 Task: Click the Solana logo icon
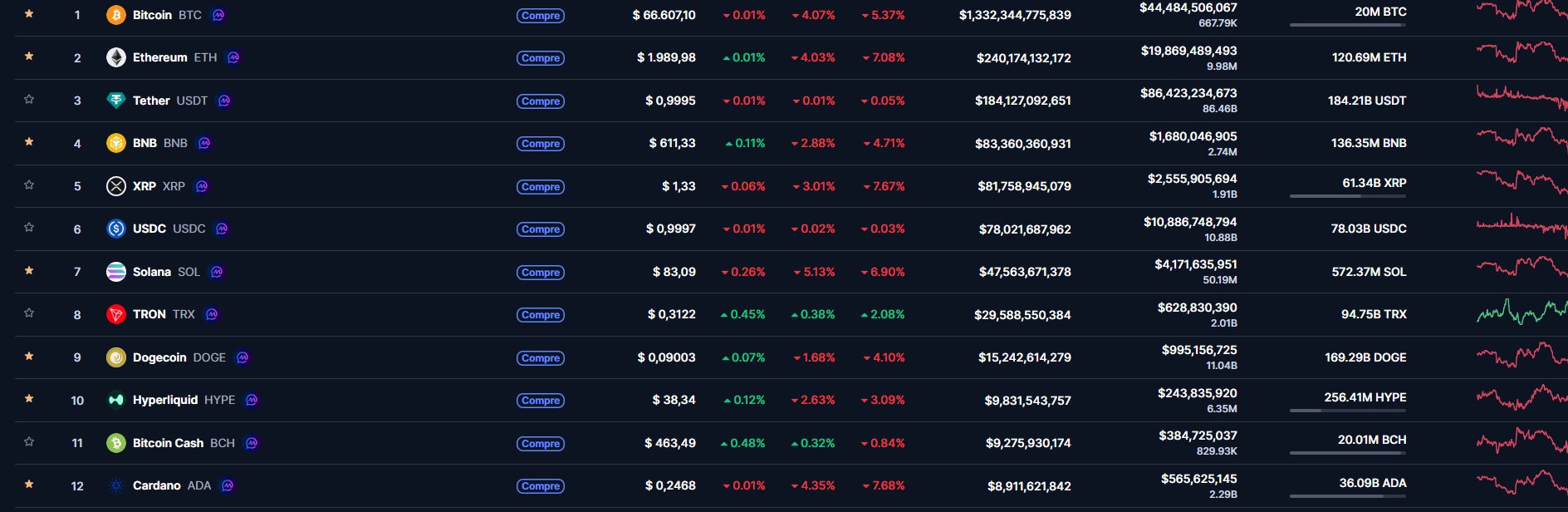(x=116, y=272)
